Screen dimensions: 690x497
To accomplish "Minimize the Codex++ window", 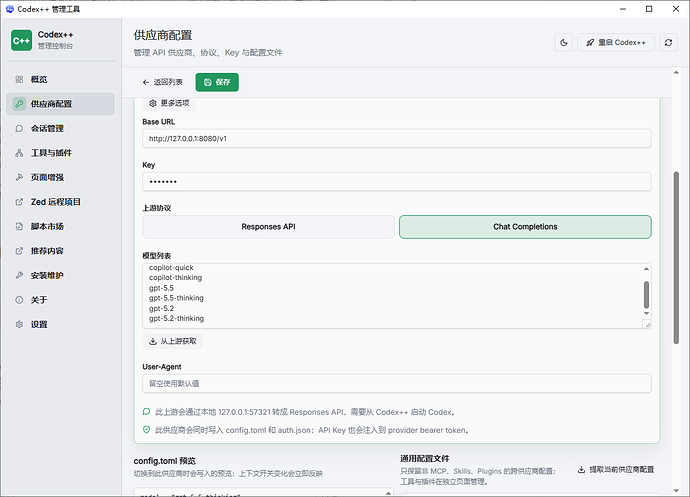I will coord(623,9).
